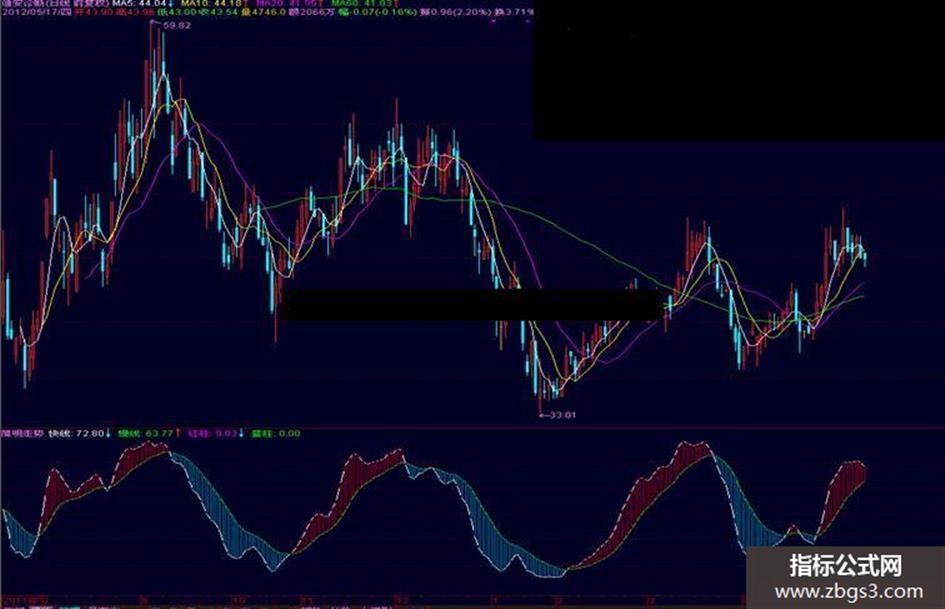The image size is (945, 609).
Task: Click the volume 4746.0 value
Action: pos(263,11)
